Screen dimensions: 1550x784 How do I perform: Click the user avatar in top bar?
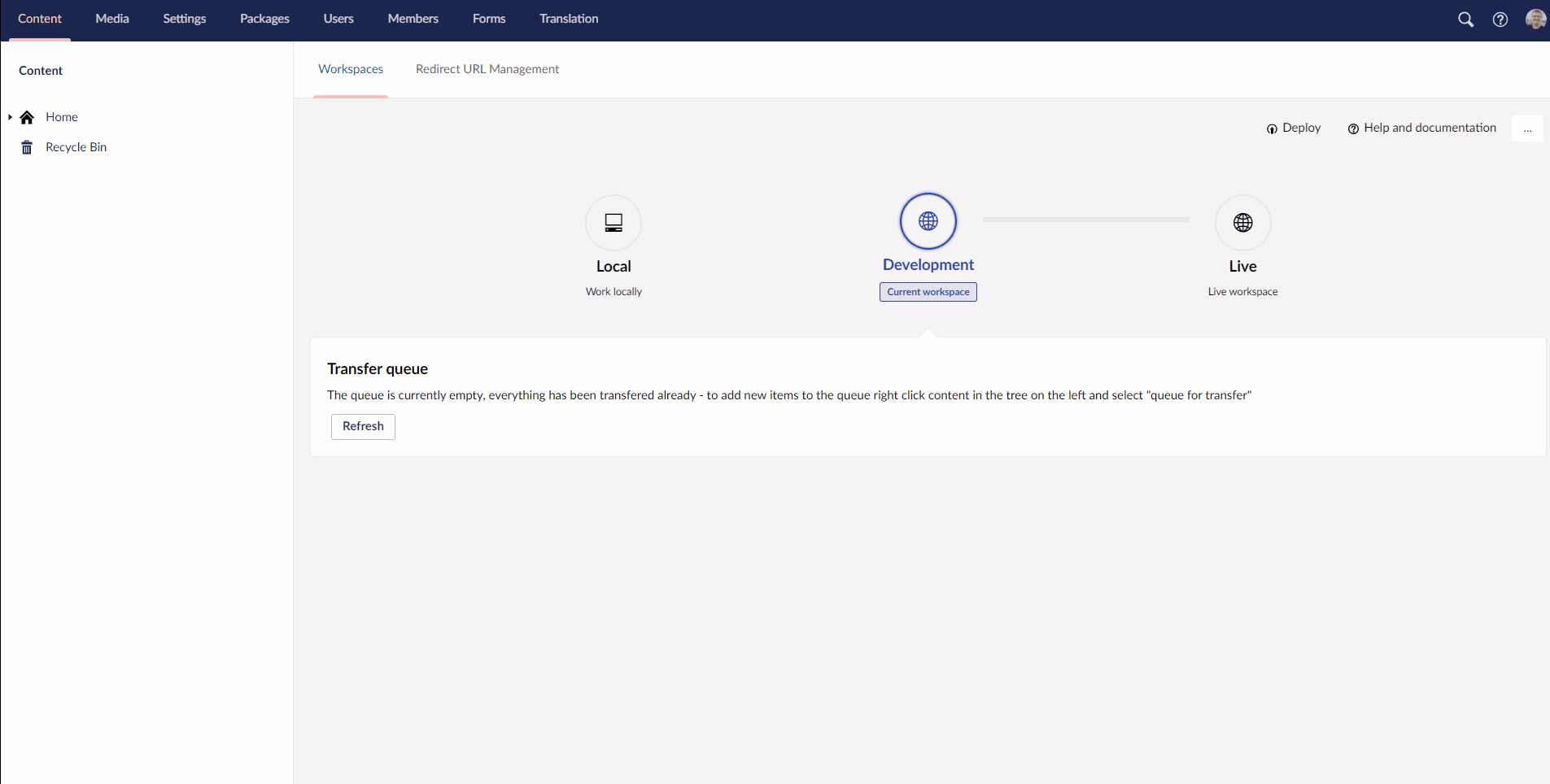coord(1535,19)
